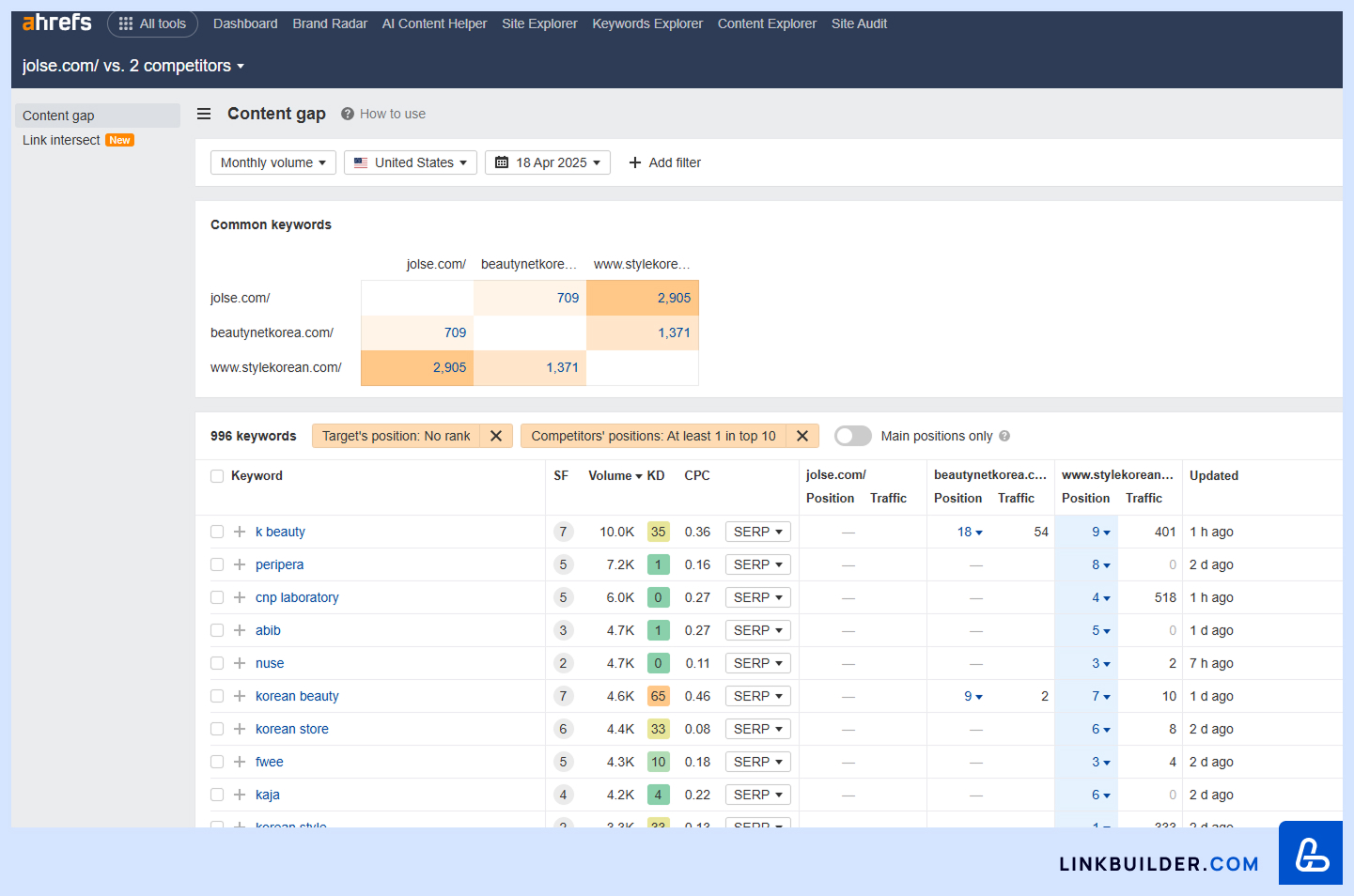Sort by KD column header
The height and width of the screenshot is (896, 1354).
point(656,476)
